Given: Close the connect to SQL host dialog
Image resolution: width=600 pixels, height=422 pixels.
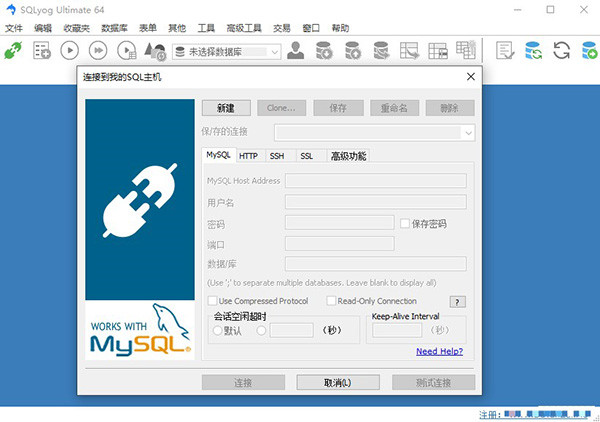Looking at the screenshot, I should 471,77.
